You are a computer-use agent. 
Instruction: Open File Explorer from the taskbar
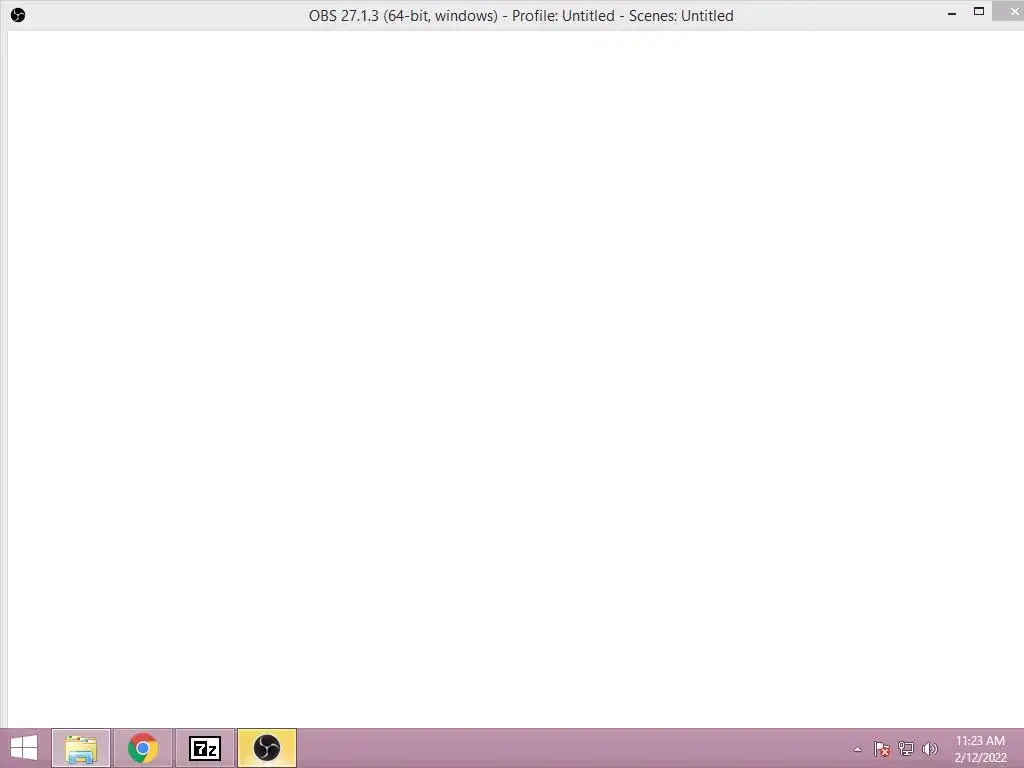point(81,748)
